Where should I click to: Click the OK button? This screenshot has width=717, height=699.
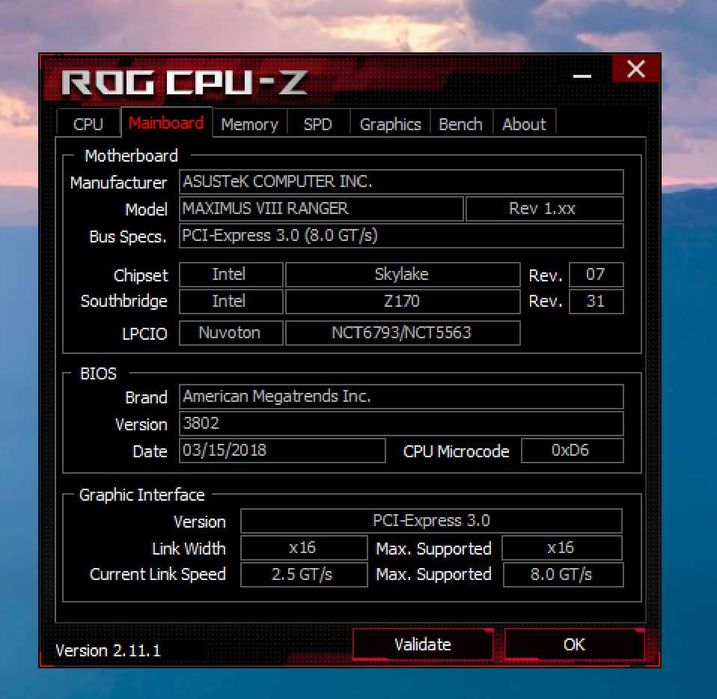[574, 644]
